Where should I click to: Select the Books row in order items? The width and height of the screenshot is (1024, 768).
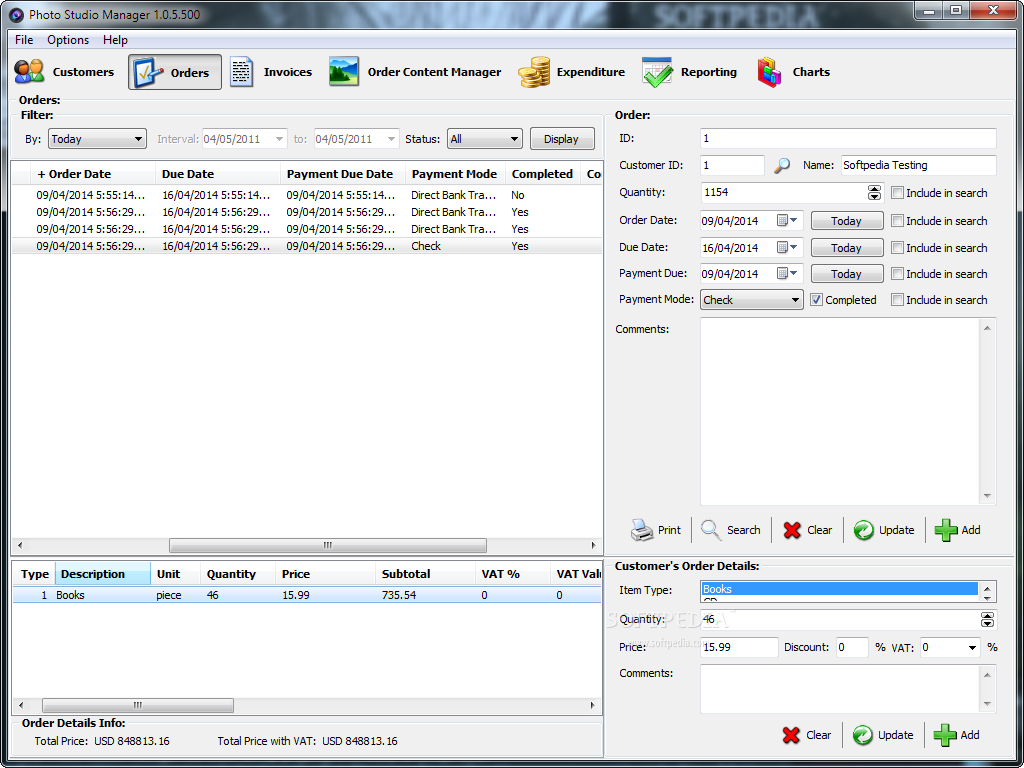coord(307,595)
